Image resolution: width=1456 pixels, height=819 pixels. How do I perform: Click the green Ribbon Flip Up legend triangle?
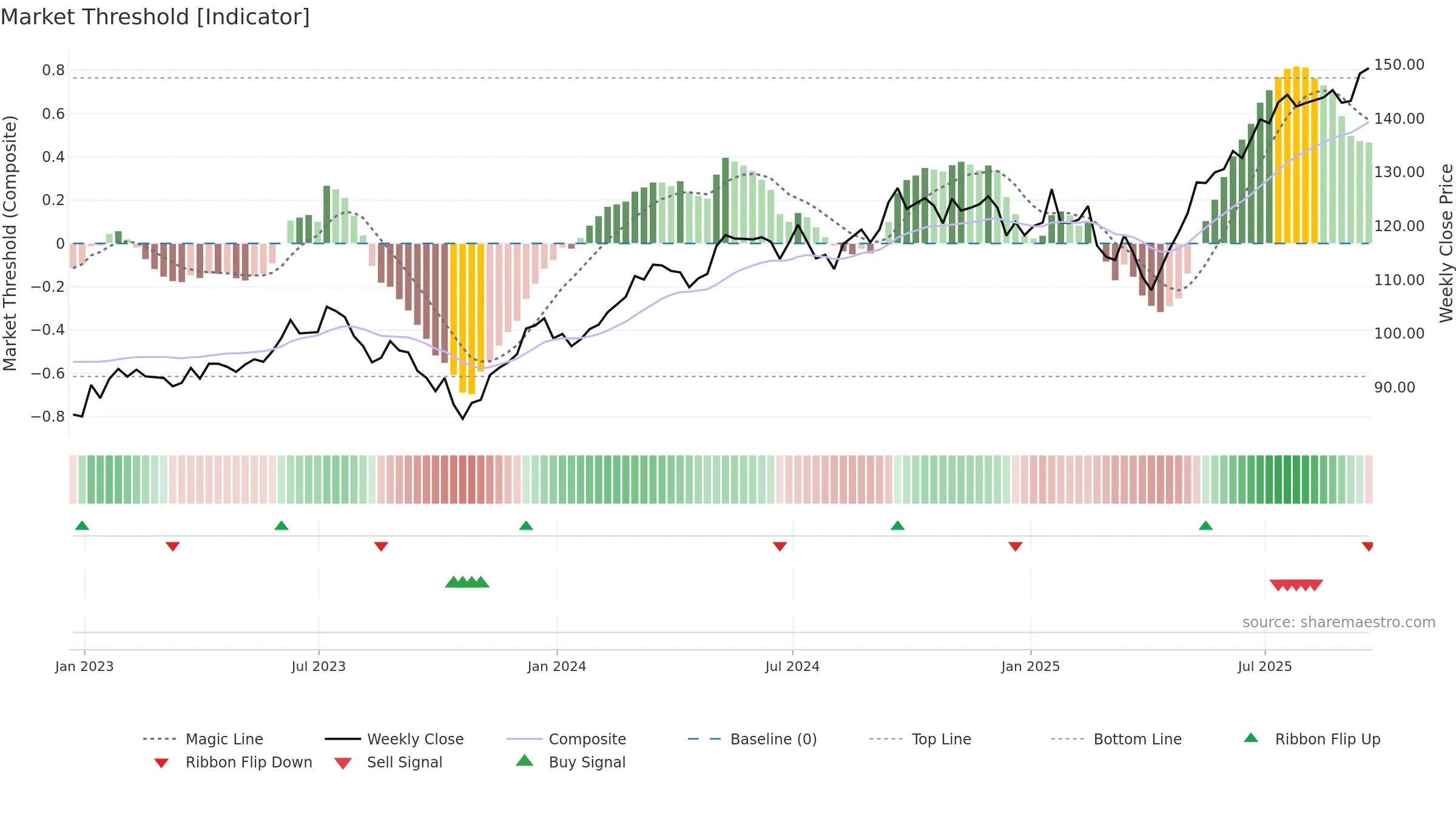click(x=1251, y=738)
